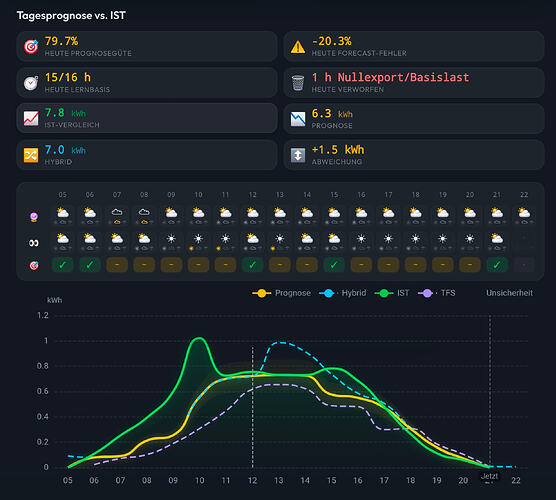556x500 pixels.
Task: Click the Jetzt marker on time axis
Action: 489,476
